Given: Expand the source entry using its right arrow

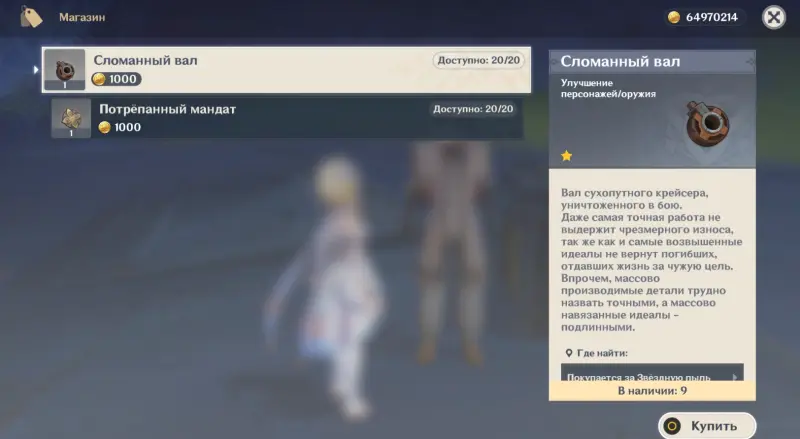Looking at the screenshot, I should coord(736,377).
